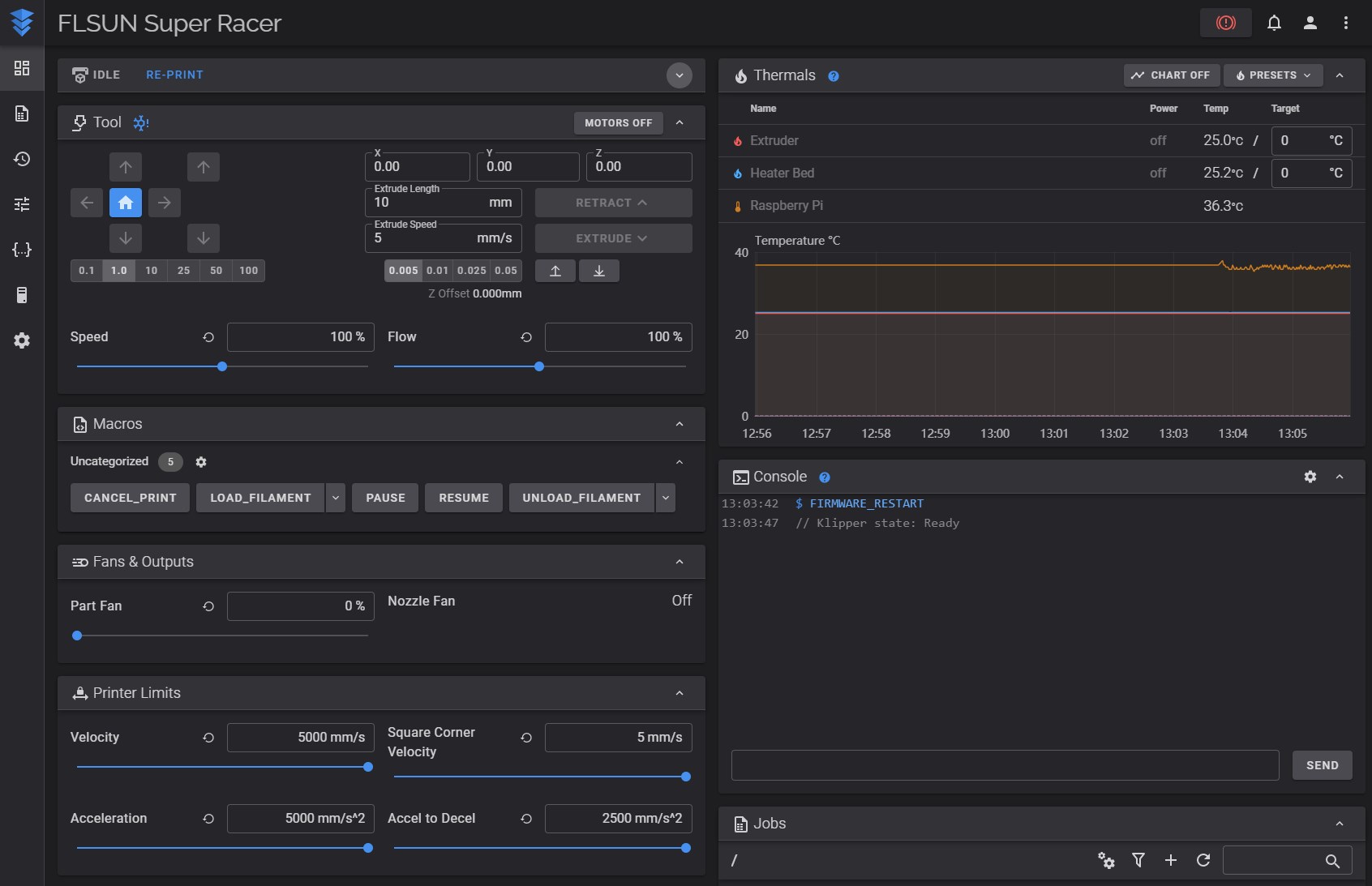Open the Settings gear in sidebar
This screenshot has width=1372, height=886.
pyautogui.click(x=22, y=340)
